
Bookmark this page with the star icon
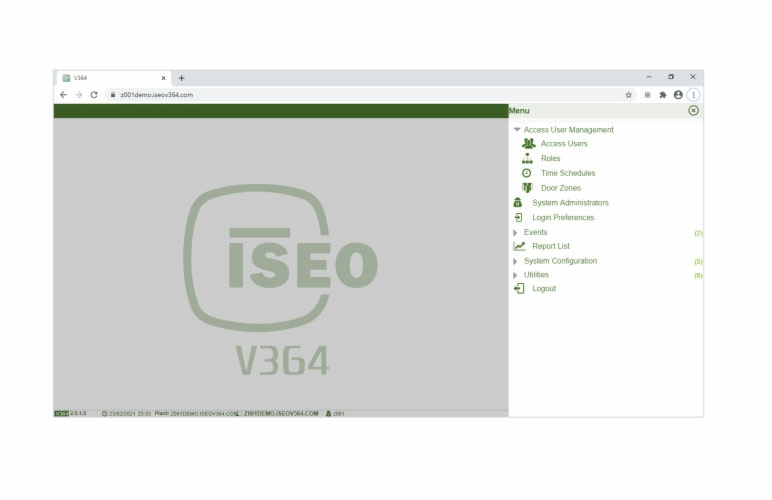coord(628,95)
